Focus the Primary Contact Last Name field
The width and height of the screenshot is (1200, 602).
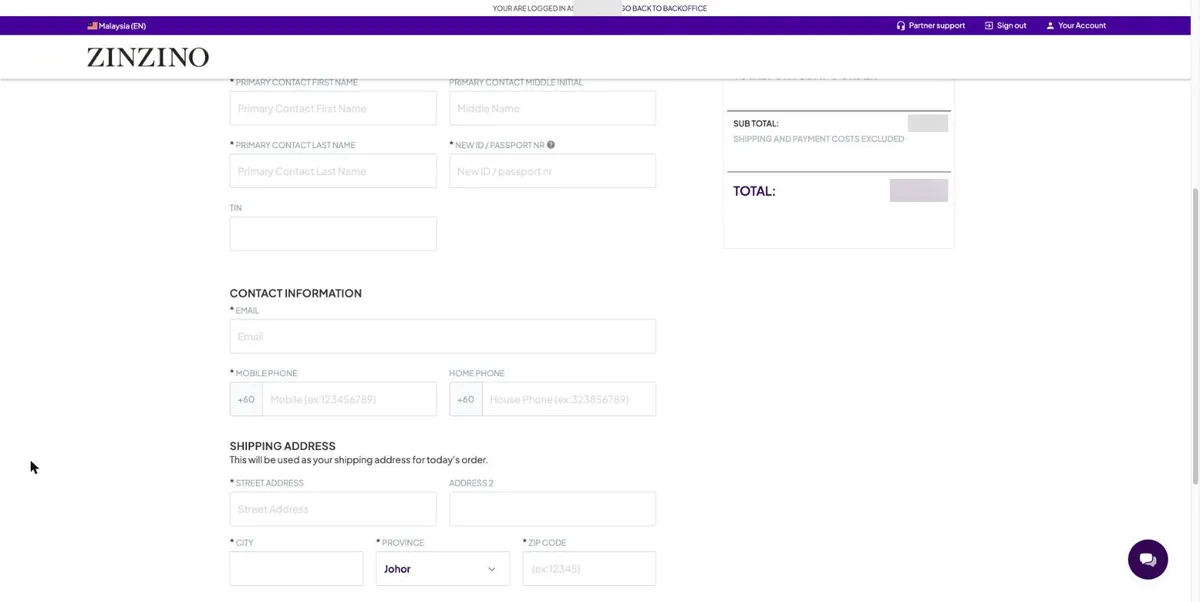333,171
